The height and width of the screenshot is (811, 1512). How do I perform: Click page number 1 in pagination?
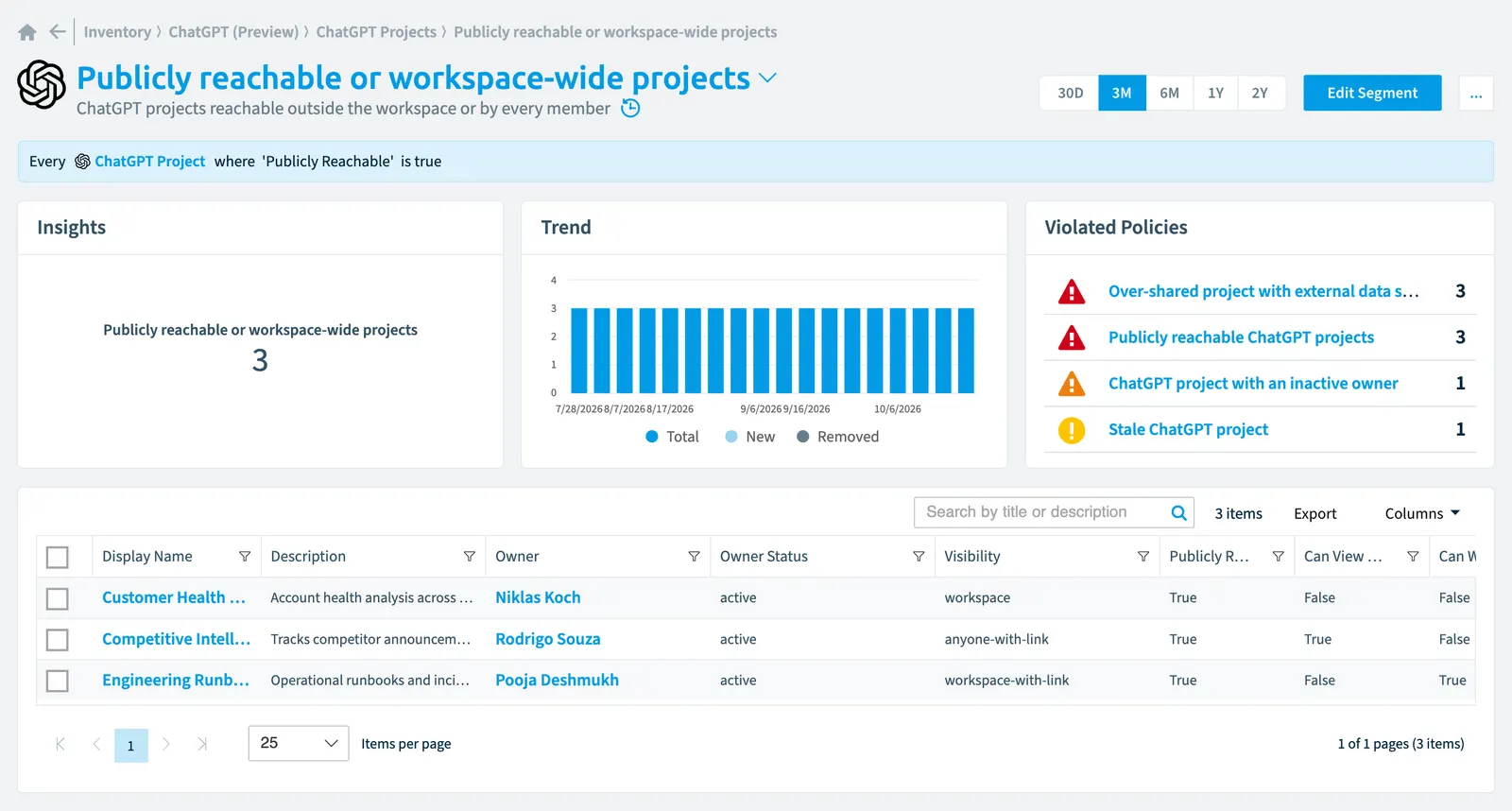point(131,746)
